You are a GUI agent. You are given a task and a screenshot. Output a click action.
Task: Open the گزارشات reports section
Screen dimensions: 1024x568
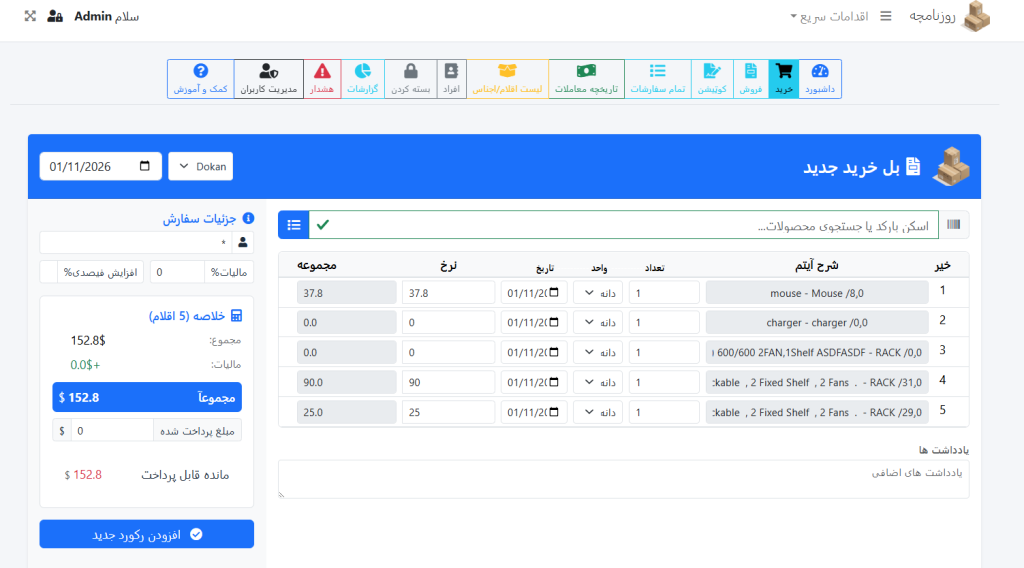tap(362, 79)
